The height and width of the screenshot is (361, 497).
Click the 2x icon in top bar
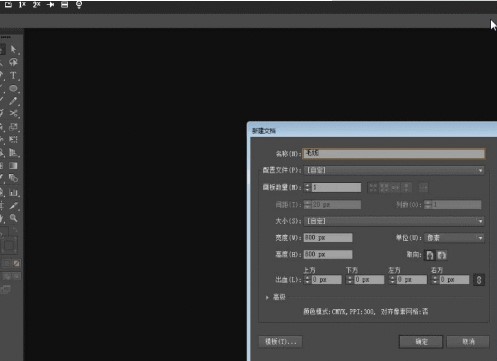(36, 5)
